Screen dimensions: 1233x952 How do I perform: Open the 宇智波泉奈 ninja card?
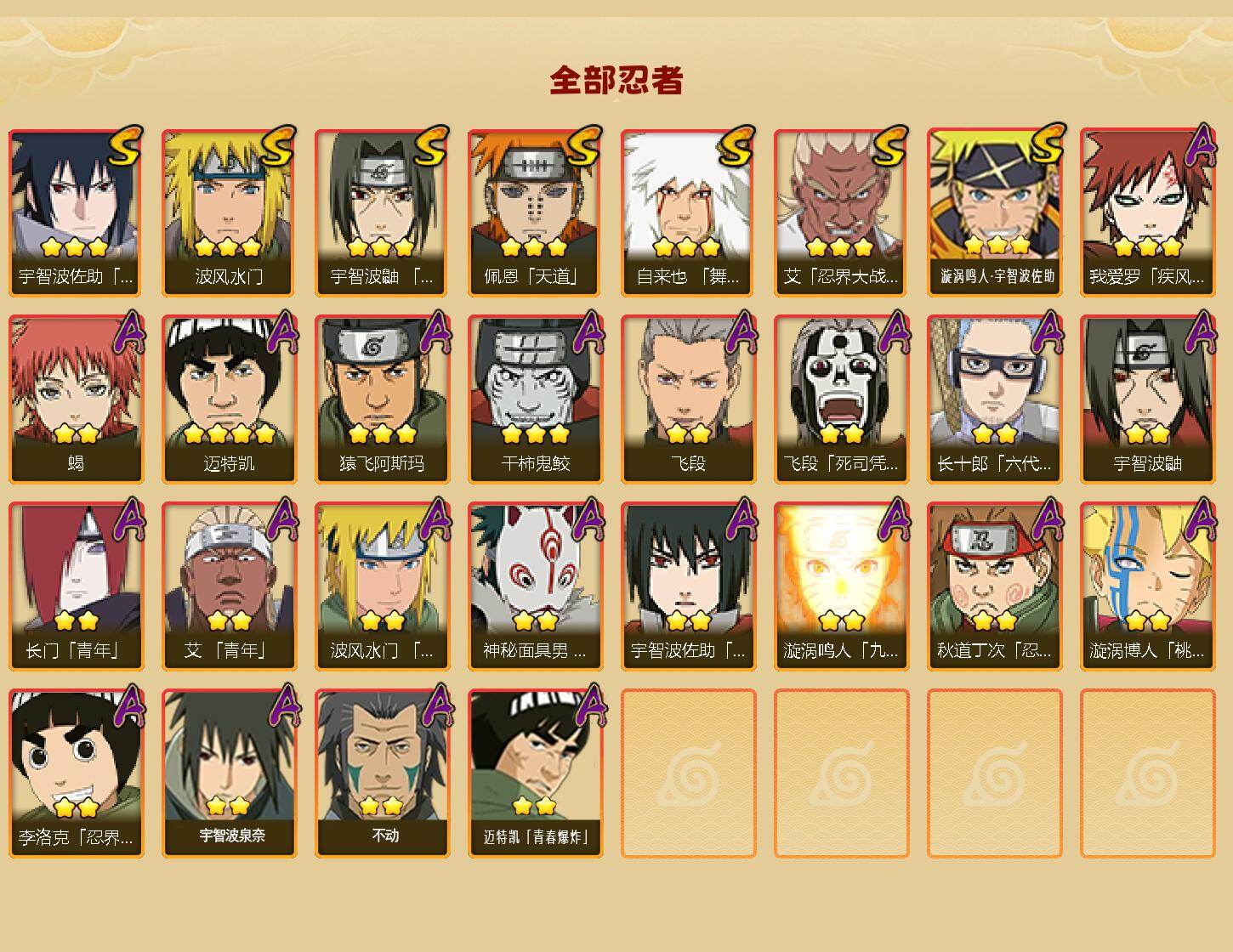pos(229,773)
